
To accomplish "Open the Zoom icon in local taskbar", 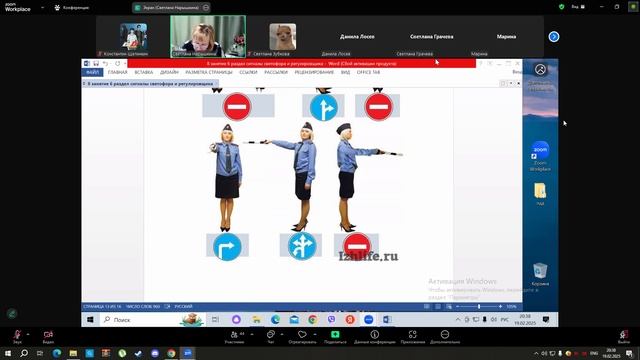I will pos(188,353).
